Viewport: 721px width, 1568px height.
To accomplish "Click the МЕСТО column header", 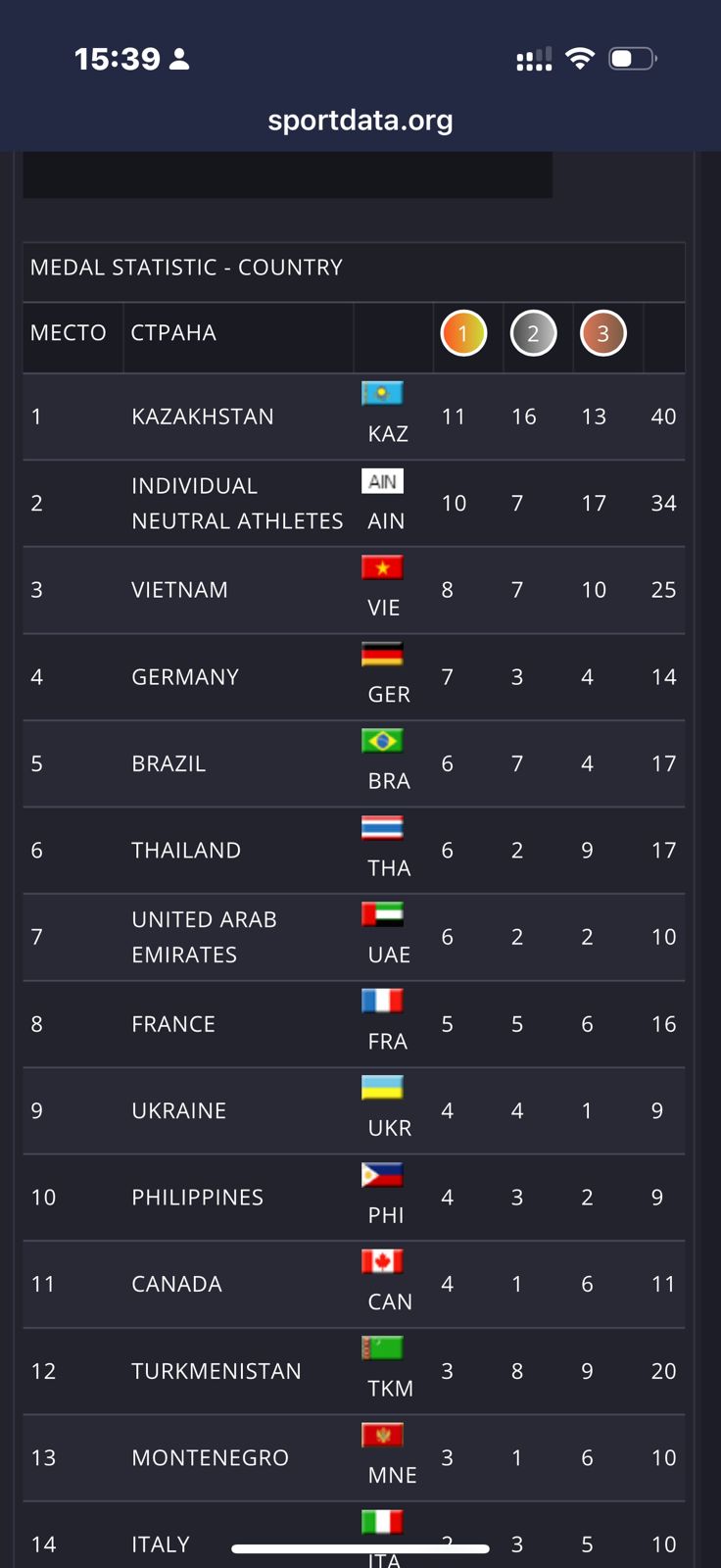I will (x=69, y=333).
